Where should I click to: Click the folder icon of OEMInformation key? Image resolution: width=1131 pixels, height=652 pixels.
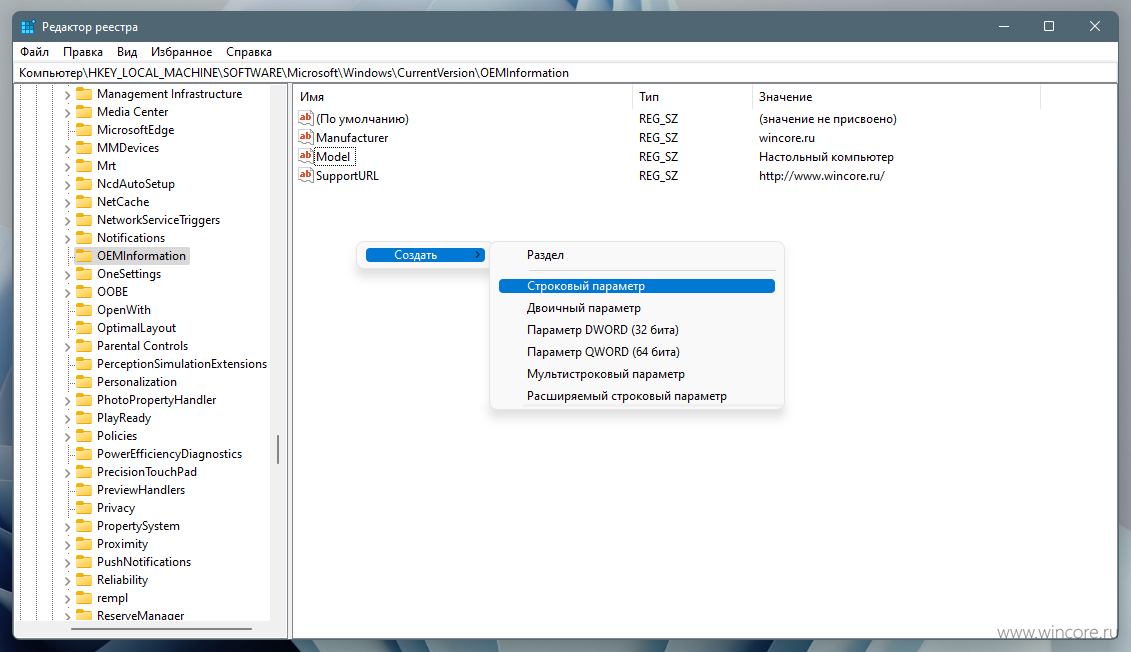coord(84,255)
